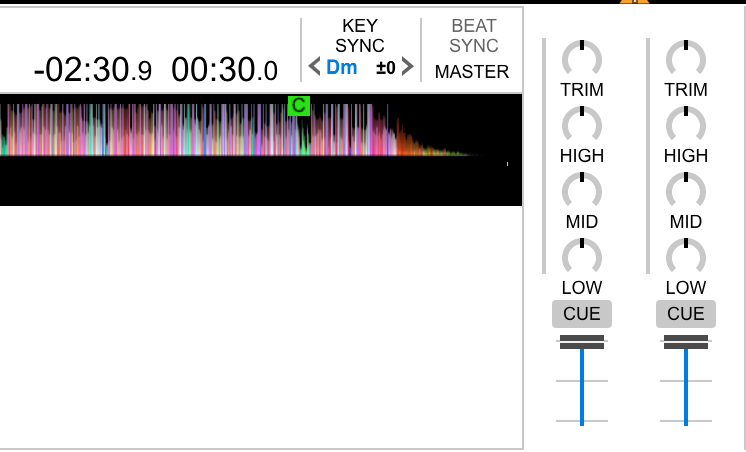The width and height of the screenshot is (746, 452).
Task: Click the remaining time display -02:30.9
Action: pyautogui.click(x=93, y=70)
